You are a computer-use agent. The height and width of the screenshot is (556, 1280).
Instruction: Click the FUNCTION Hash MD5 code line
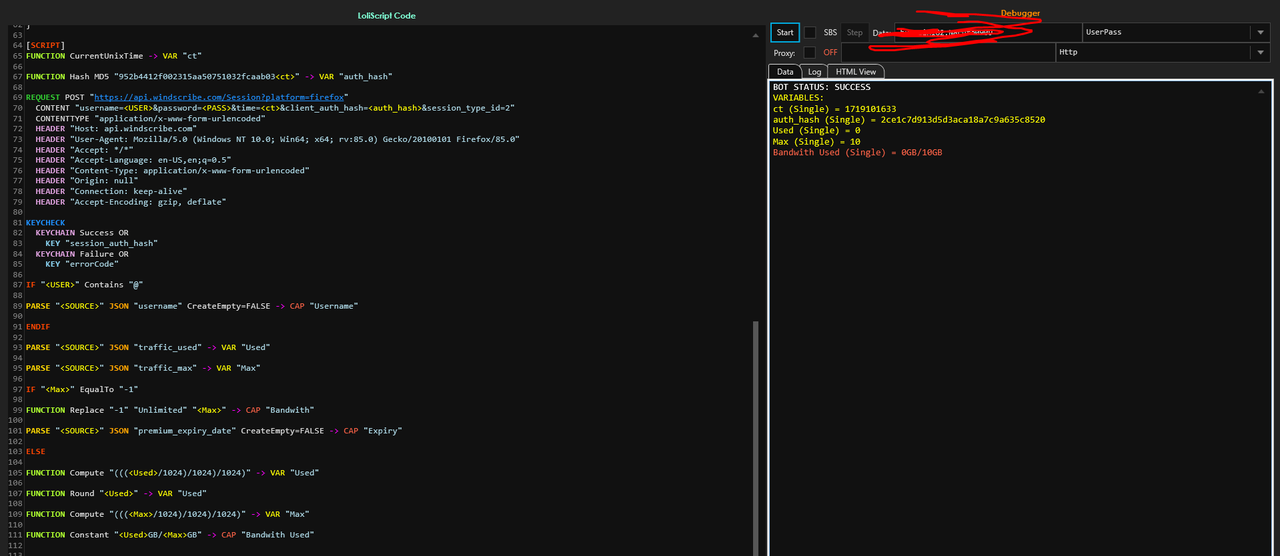209,76
